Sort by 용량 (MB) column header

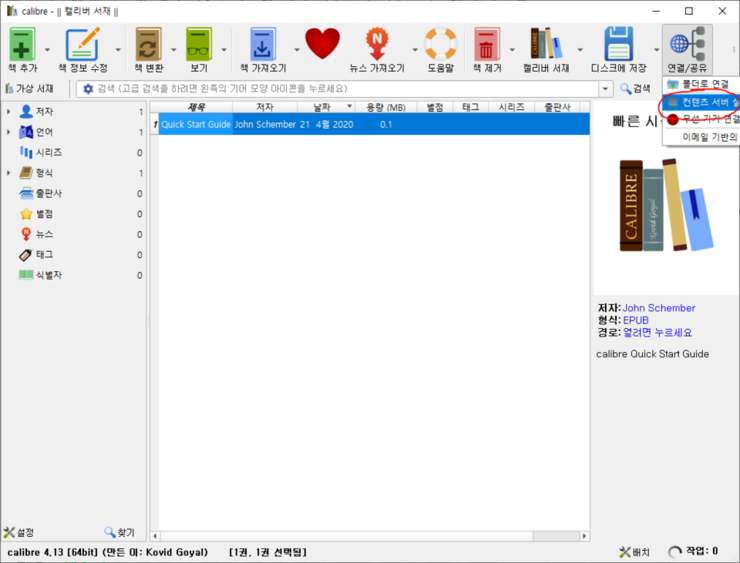[x=386, y=107]
